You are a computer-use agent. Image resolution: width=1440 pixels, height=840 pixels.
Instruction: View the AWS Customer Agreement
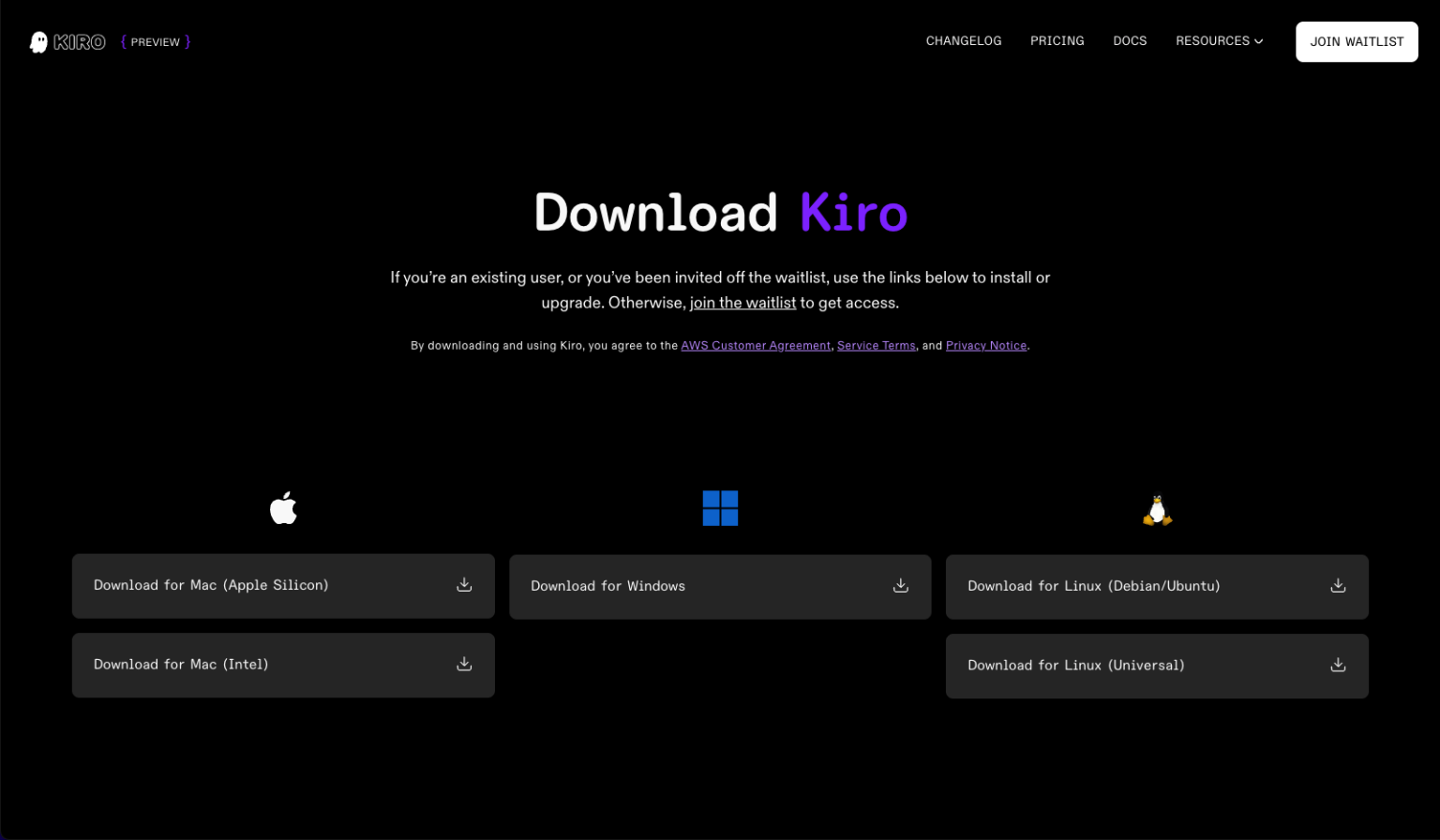tap(756, 345)
